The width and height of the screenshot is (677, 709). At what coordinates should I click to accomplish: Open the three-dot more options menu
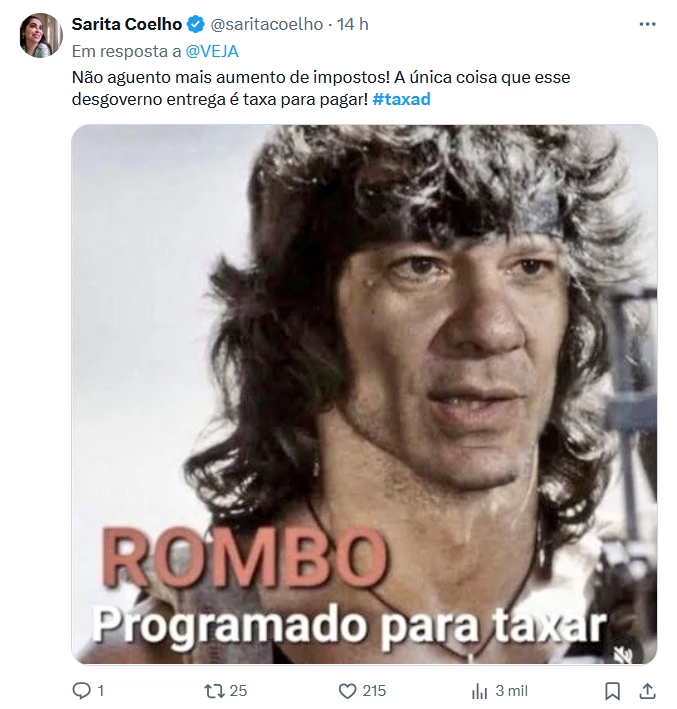[x=647, y=24]
